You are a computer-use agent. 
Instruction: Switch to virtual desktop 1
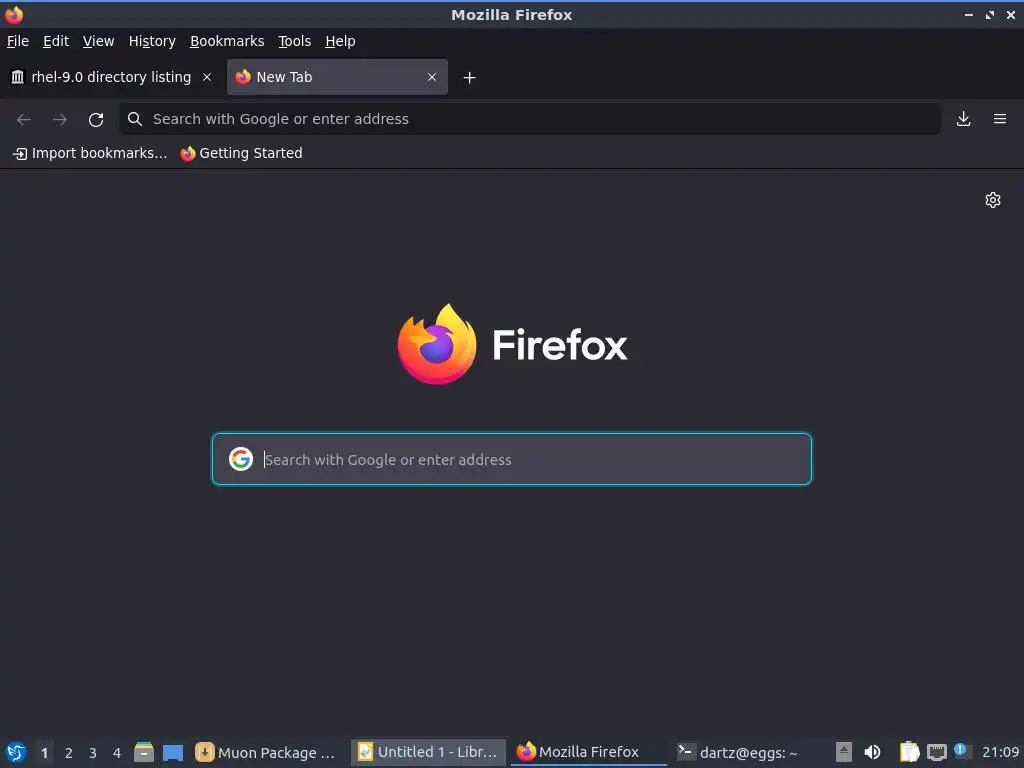coord(44,753)
